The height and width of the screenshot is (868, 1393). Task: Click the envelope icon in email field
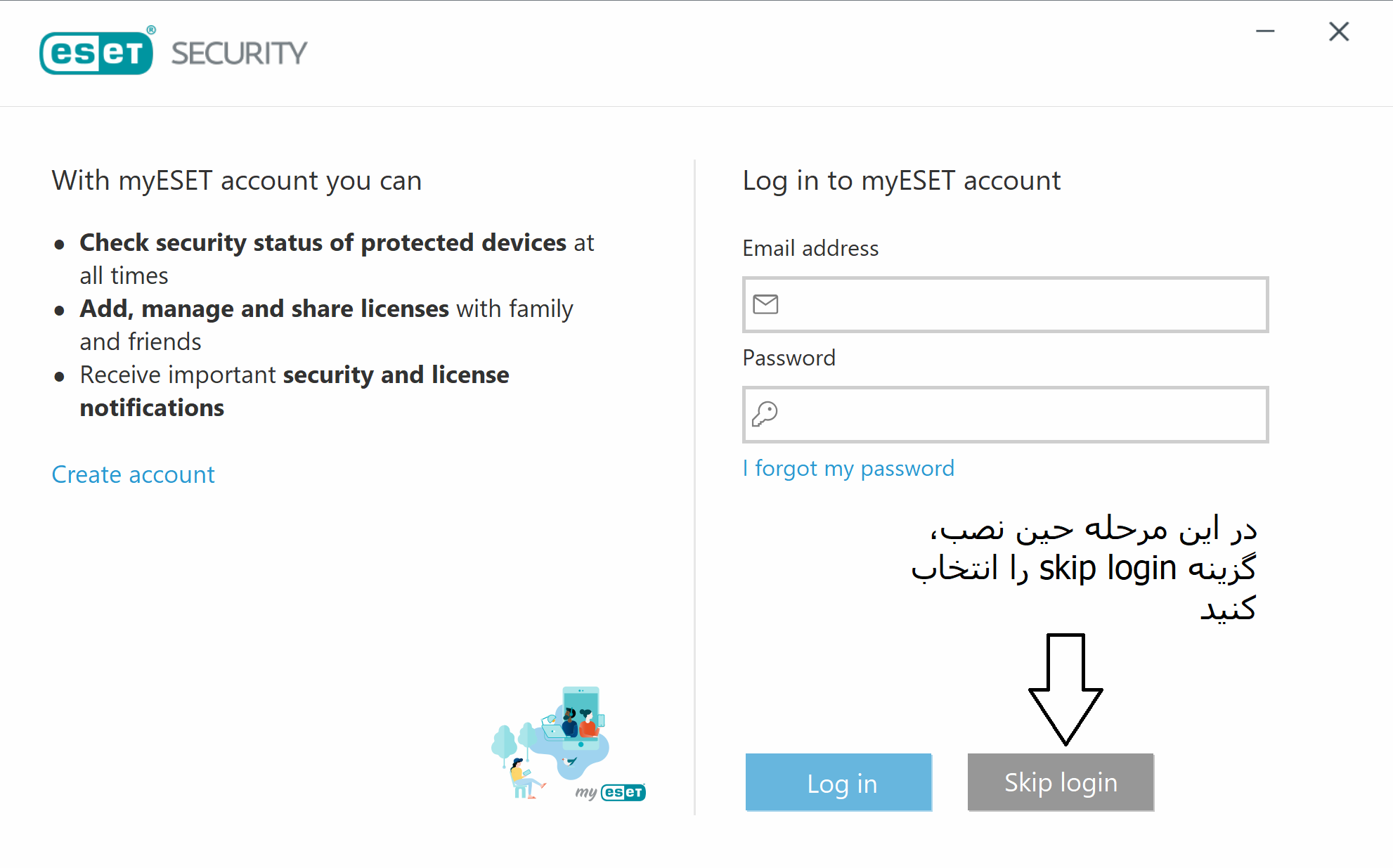[x=765, y=304]
